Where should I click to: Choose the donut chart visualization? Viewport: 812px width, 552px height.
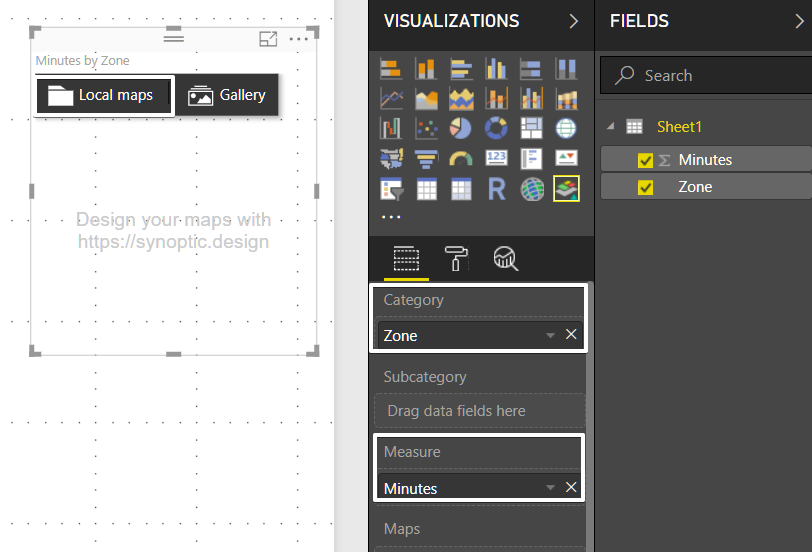click(496, 128)
